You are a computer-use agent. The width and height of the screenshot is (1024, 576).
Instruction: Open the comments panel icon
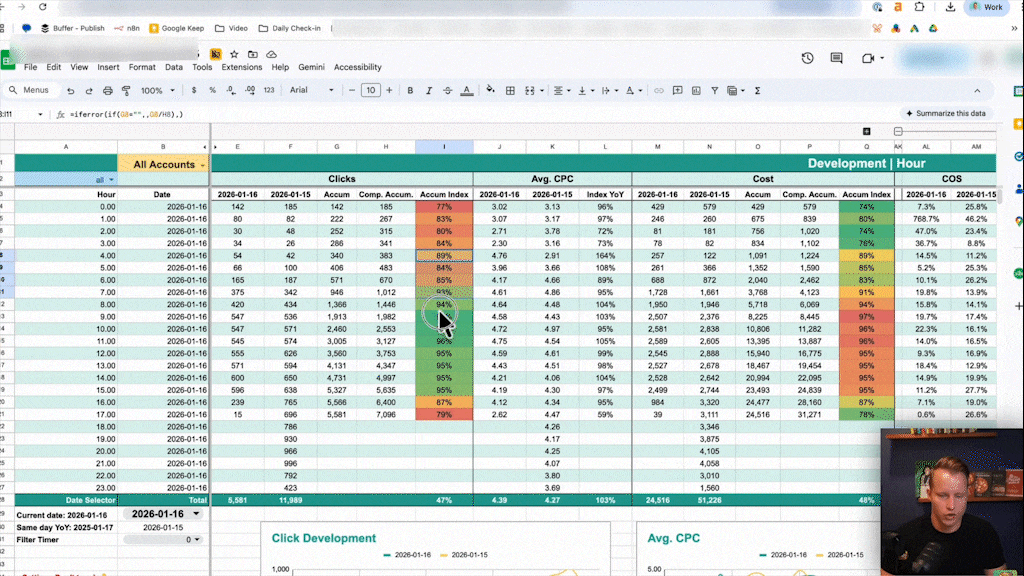pos(837,59)
